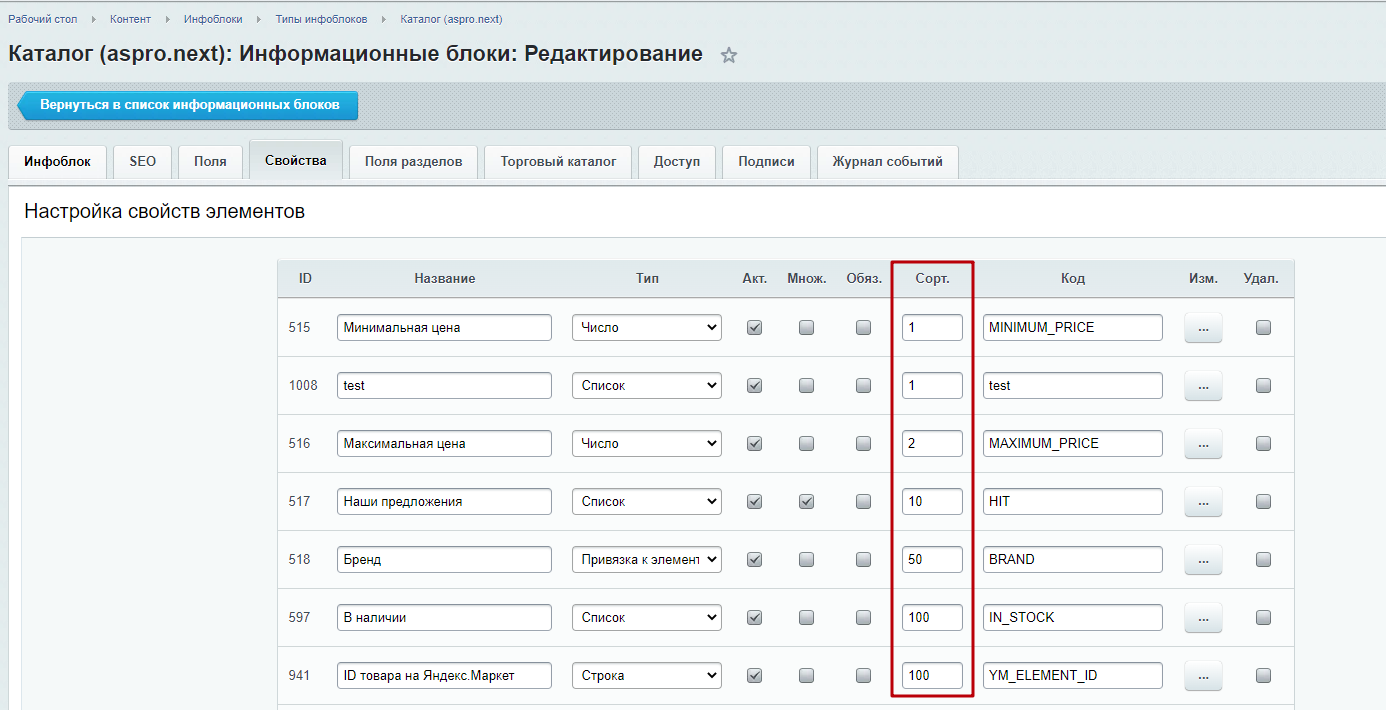1386x710 pixels.
Task: Switch to the Торговый каталог tab
Action: click(x=558, y=161)
